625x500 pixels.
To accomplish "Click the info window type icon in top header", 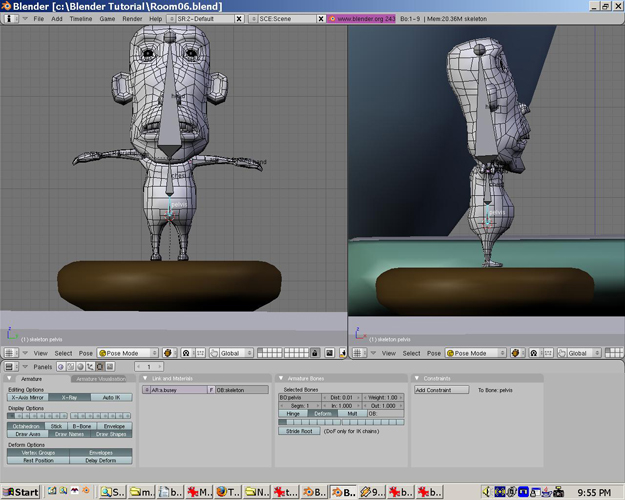I will click(x=11, y=19).
